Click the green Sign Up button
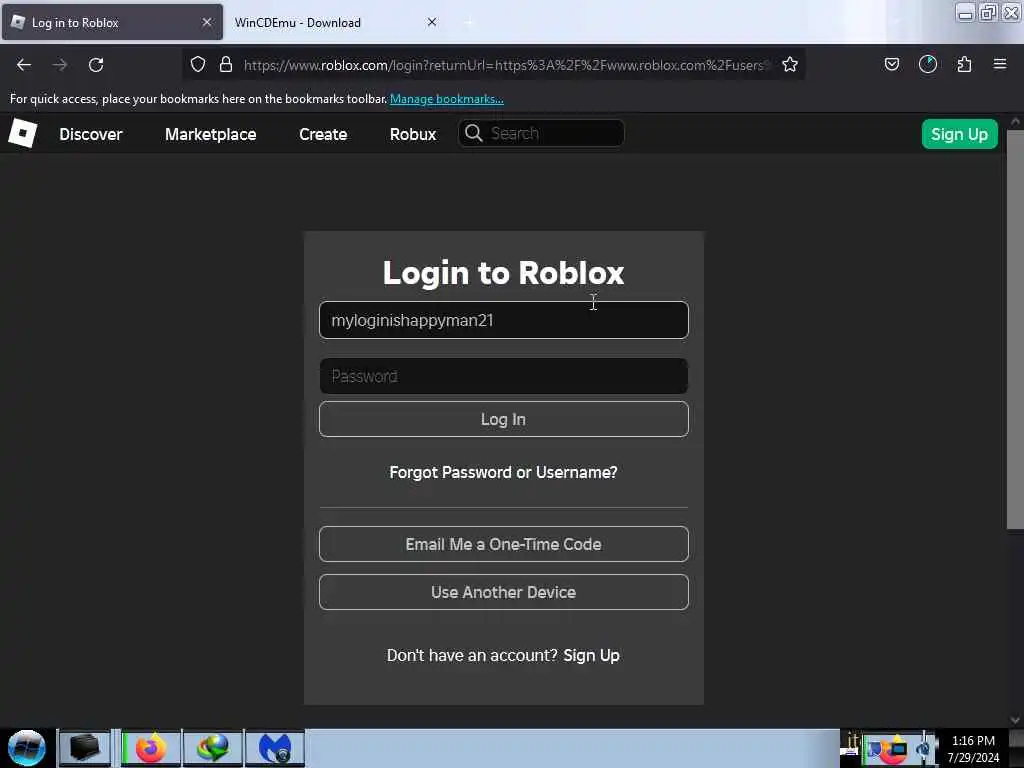 [x=959, y=134]
